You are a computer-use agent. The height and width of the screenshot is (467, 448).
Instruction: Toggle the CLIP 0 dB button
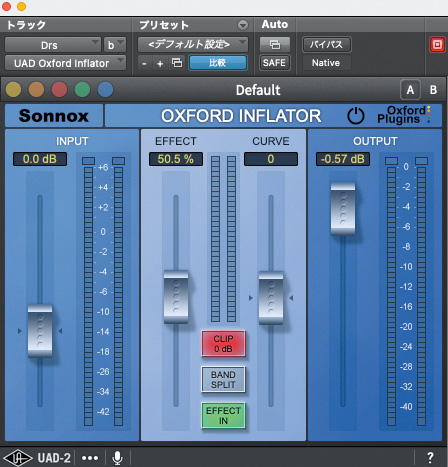tap(223, 344)
